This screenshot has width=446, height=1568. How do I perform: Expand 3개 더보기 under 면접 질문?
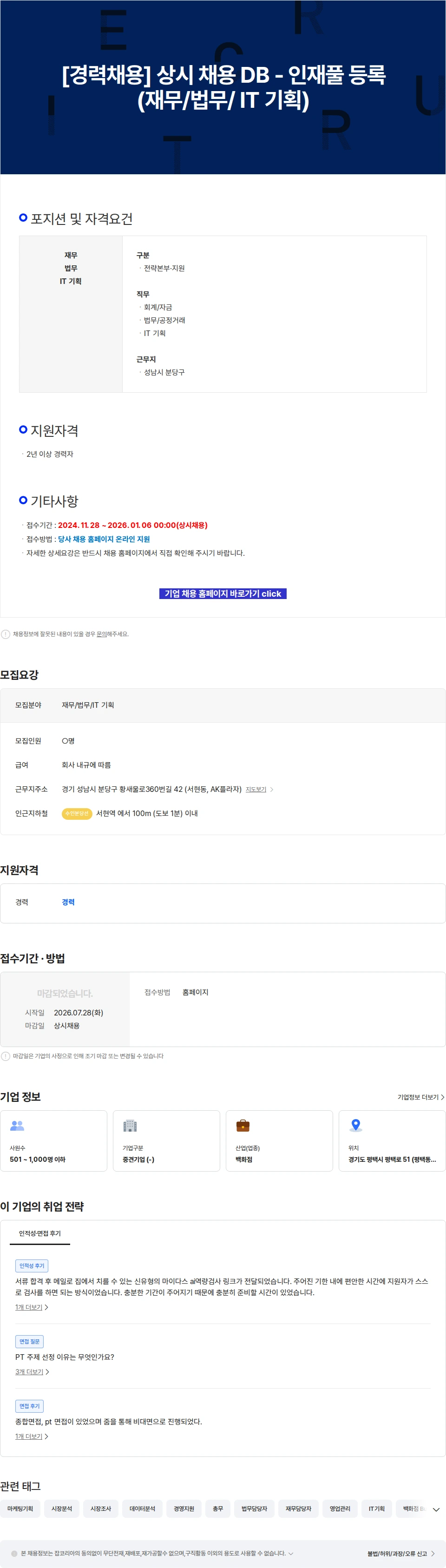coord(32,1372)
